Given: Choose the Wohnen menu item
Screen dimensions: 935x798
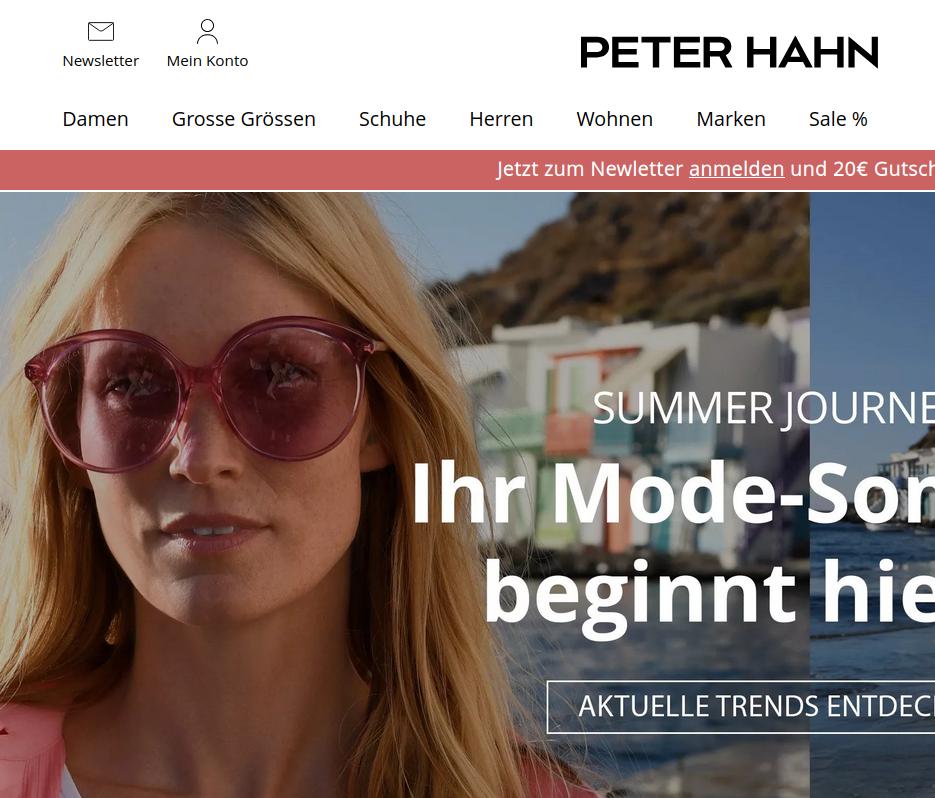Looking at the screenshot, I should (614, 119).
